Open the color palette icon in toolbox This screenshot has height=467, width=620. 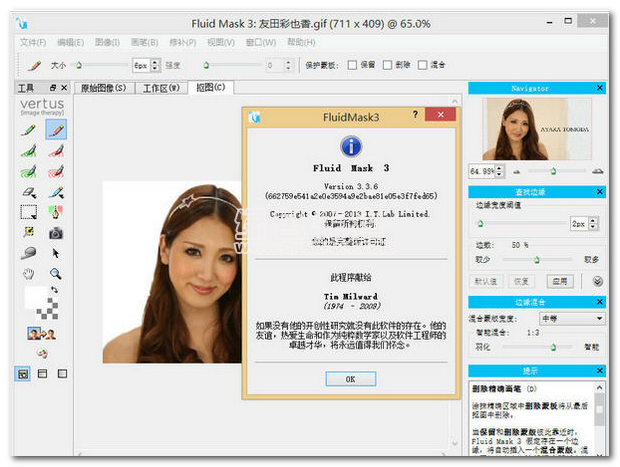pyautogui.click(x=42, y=353)
